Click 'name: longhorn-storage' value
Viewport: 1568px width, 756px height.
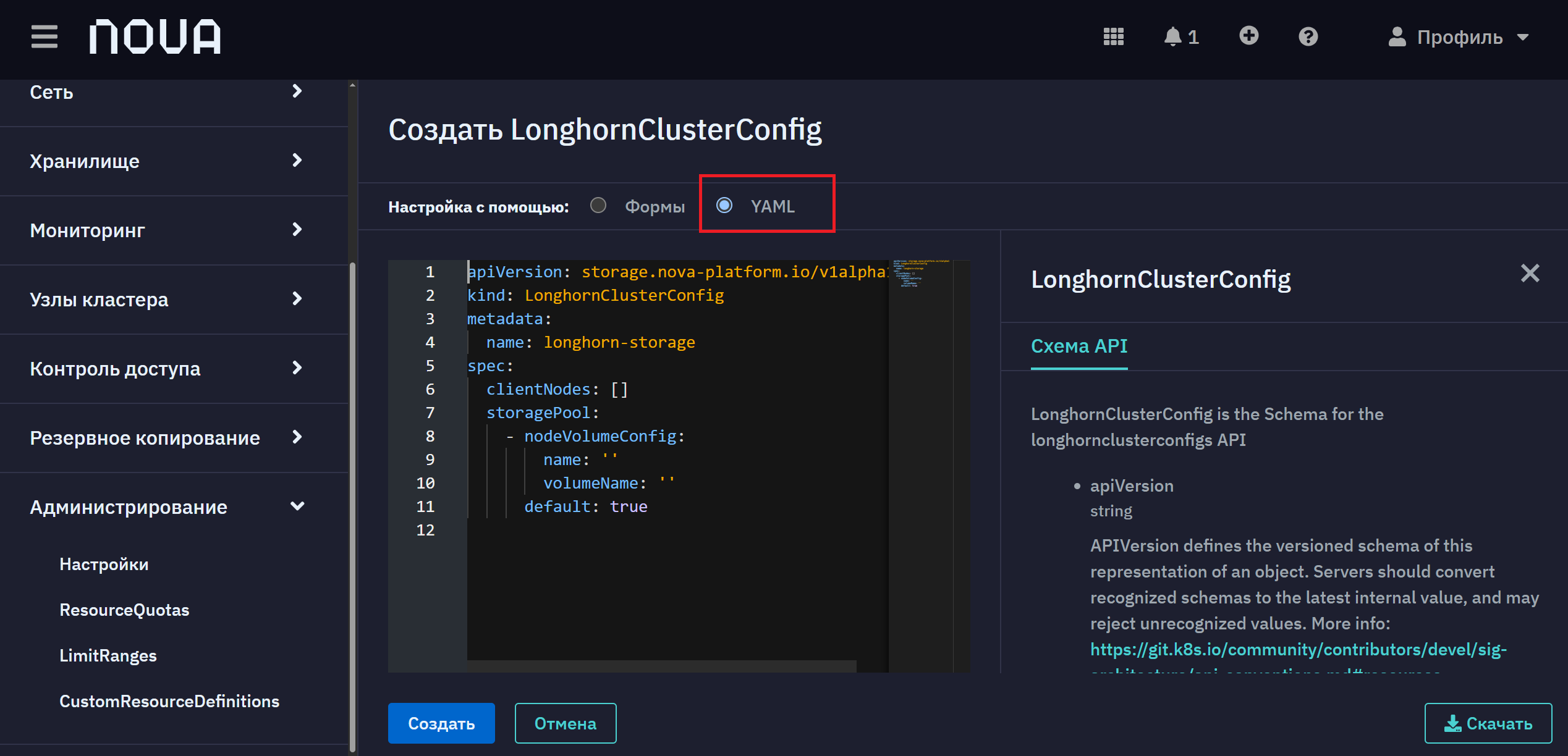click(619, 342)
